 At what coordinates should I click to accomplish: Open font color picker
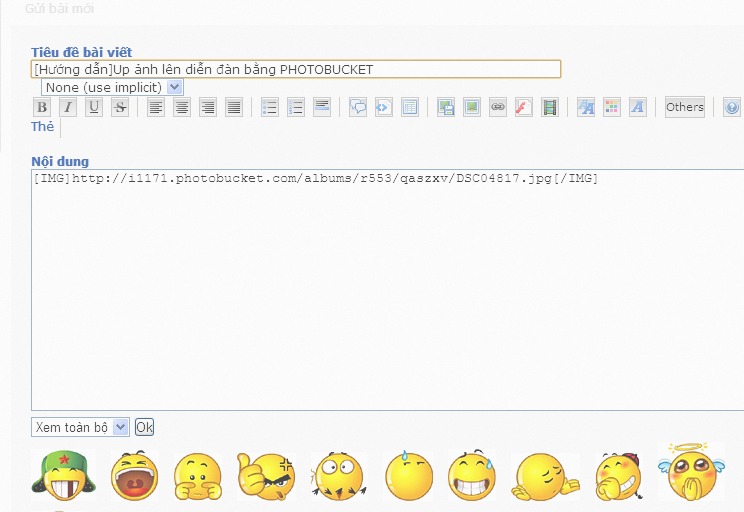(612, 108)
